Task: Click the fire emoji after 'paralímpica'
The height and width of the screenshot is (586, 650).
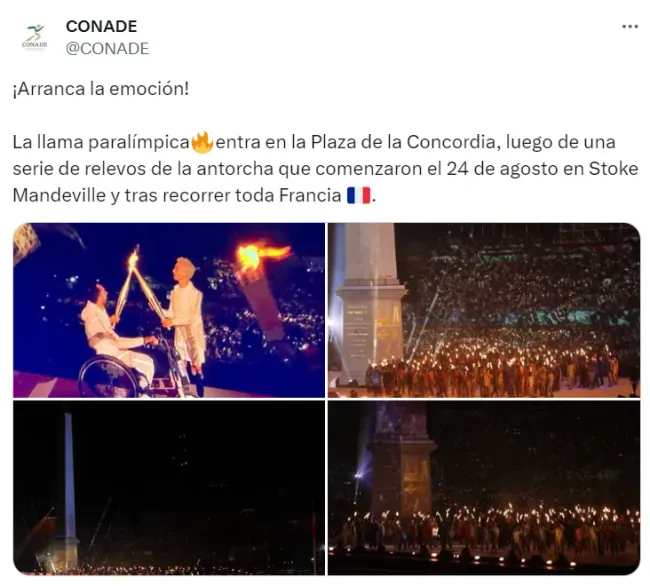Action: pos(202,142)
